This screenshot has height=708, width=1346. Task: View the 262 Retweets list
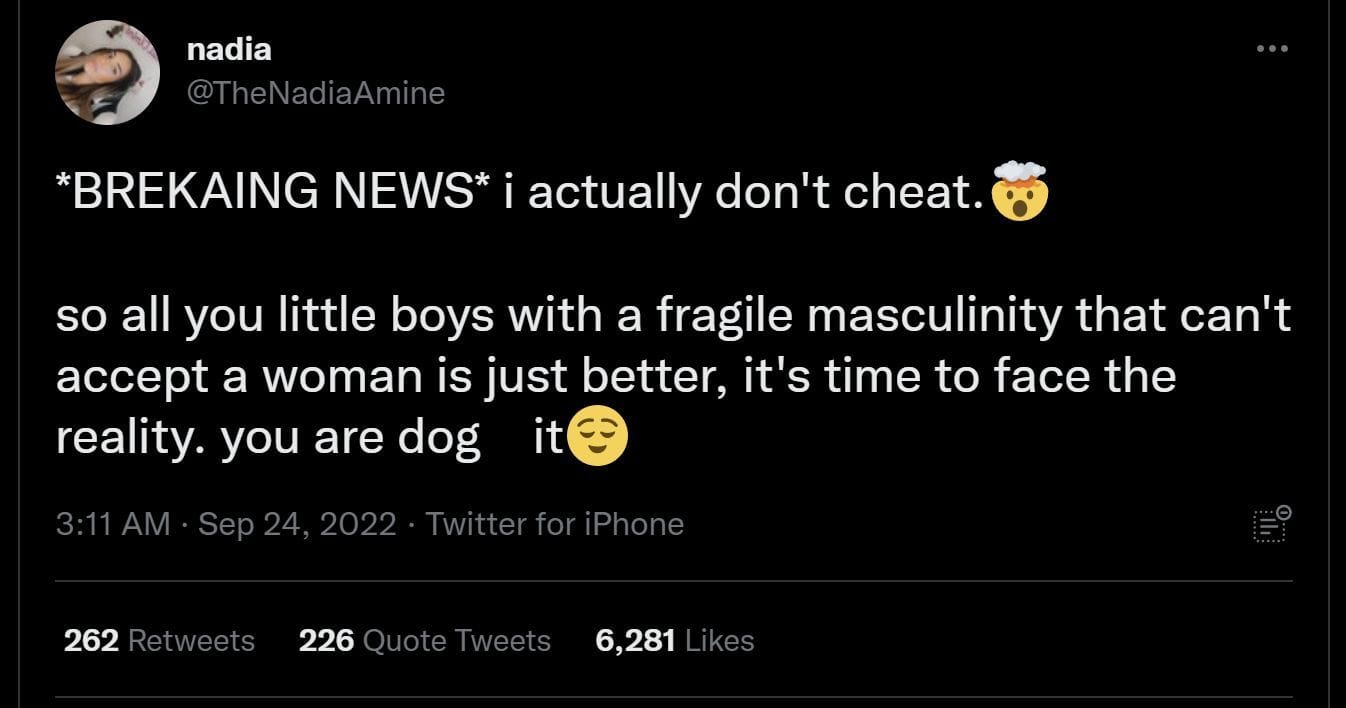point(158,640)
